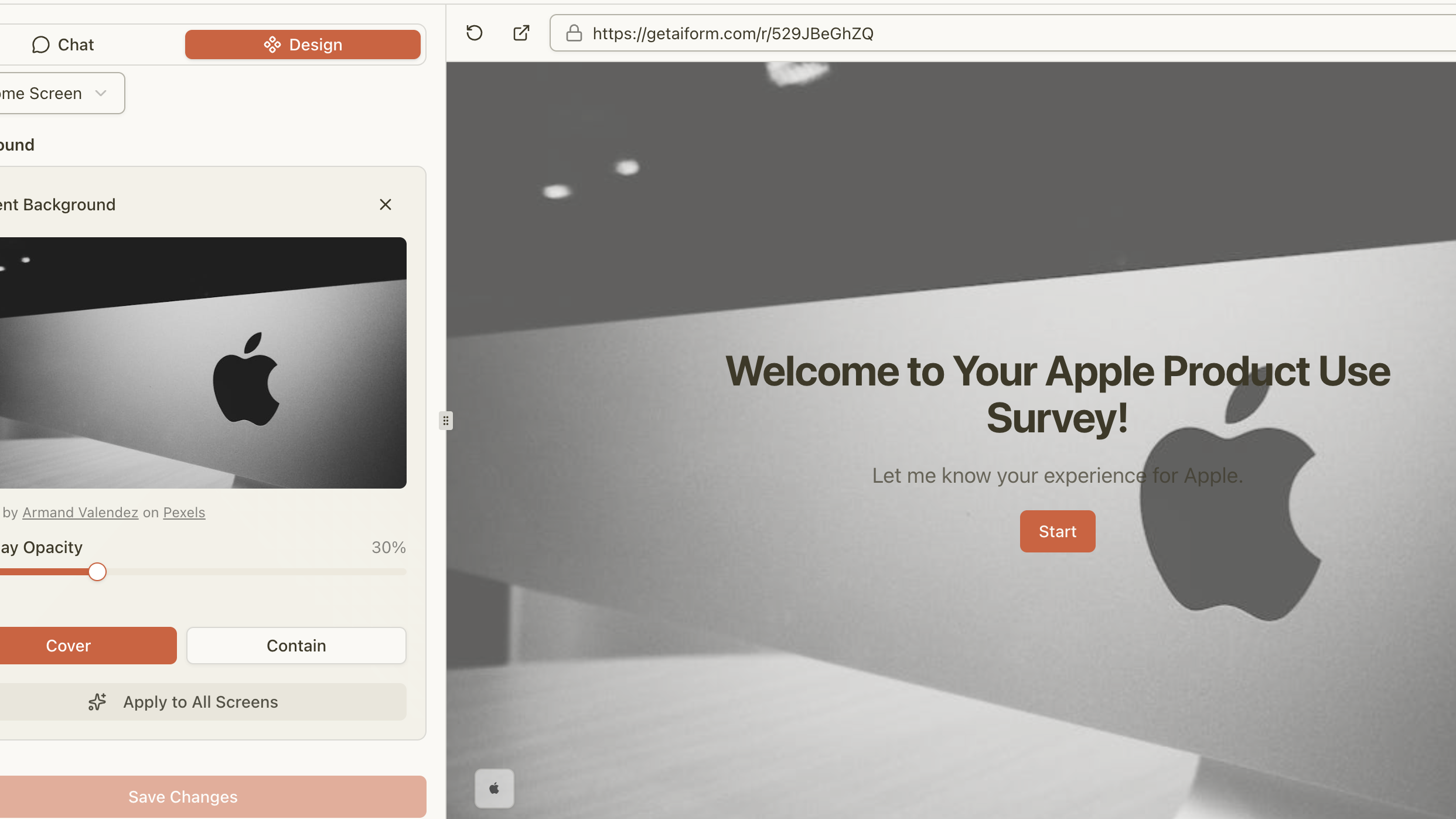This screenshot has height=819, width=1456.
Task: Click the Apple logo badge at the bottom left of the preview
Action: tap(494, 789)
